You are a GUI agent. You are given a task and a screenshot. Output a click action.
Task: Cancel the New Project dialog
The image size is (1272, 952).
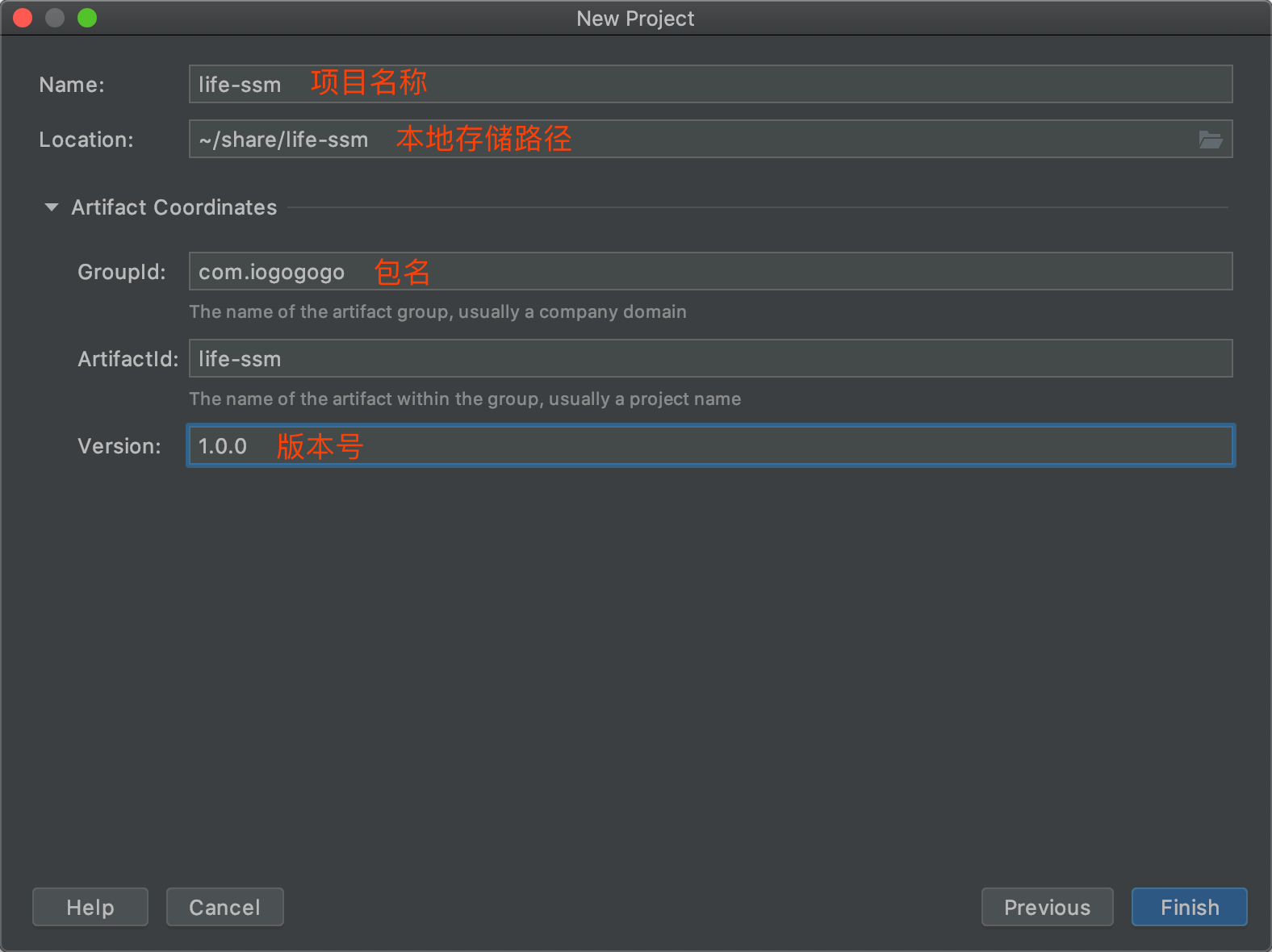pos(224,907)
